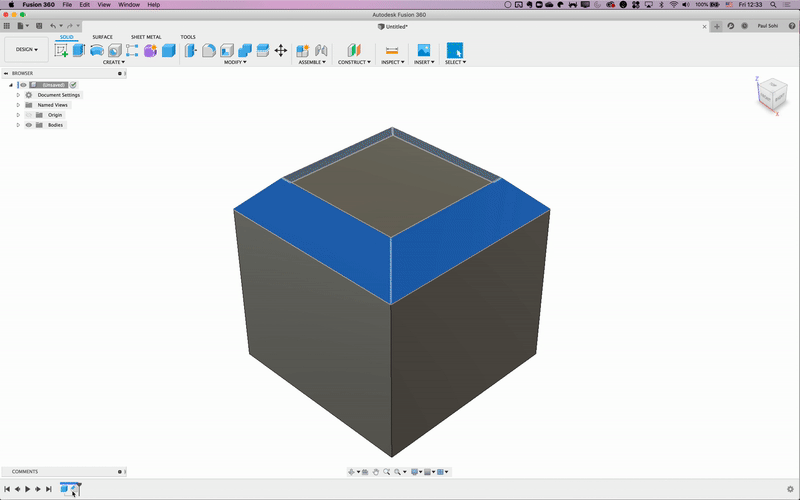The height and width of the screenshot is (500, 800).
Task: Choose the Fillet tool in the Modify group
Action: click(209, 50)
